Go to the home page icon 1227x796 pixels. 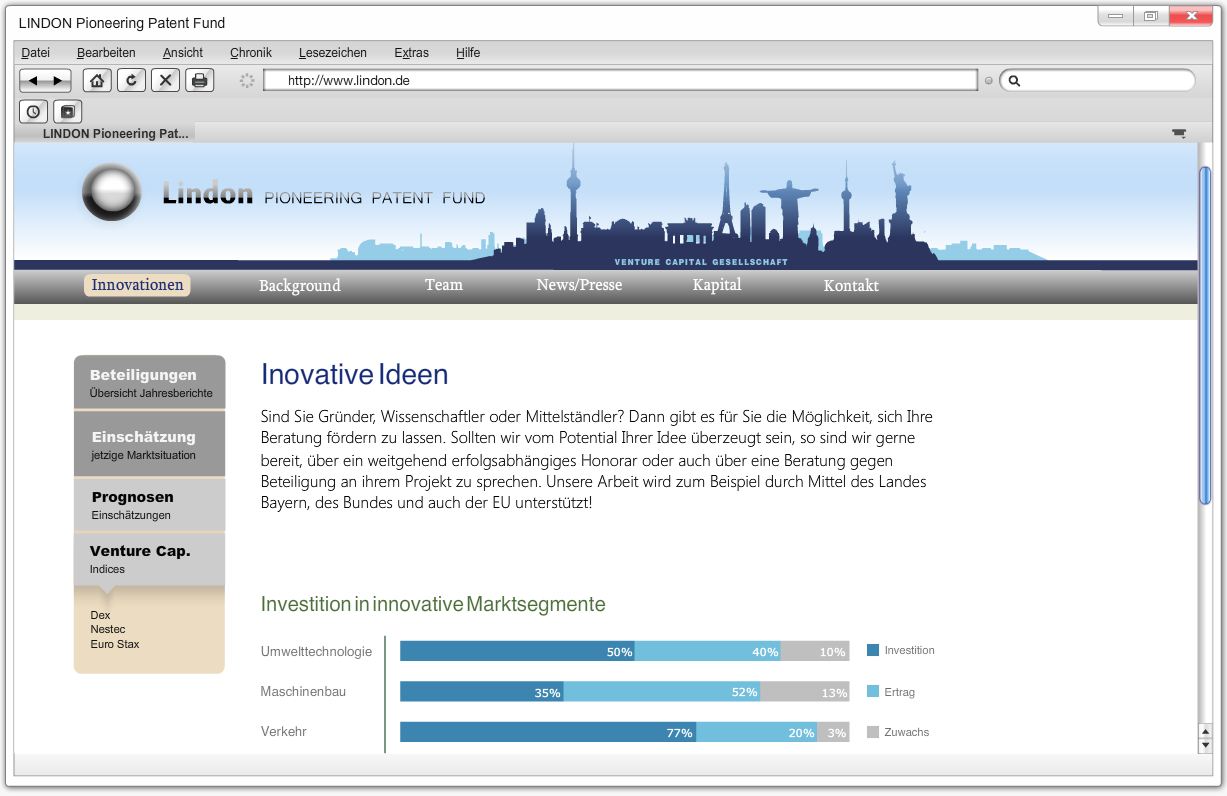[97, 81]
